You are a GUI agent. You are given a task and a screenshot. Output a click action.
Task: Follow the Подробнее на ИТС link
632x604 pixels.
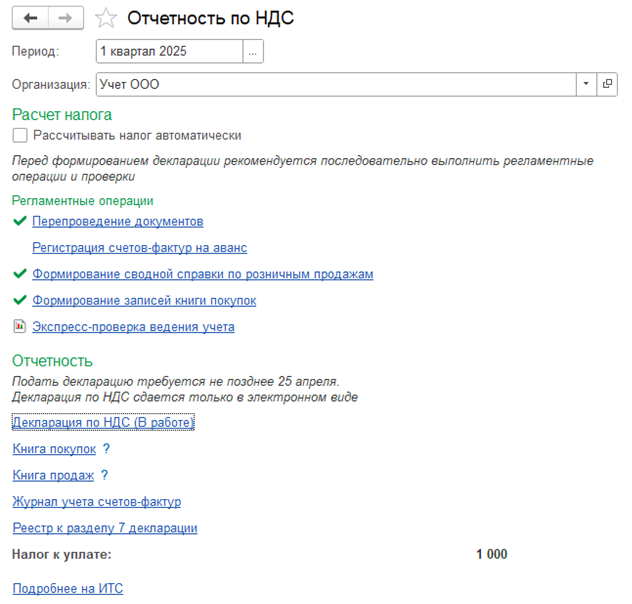[67, 589]
